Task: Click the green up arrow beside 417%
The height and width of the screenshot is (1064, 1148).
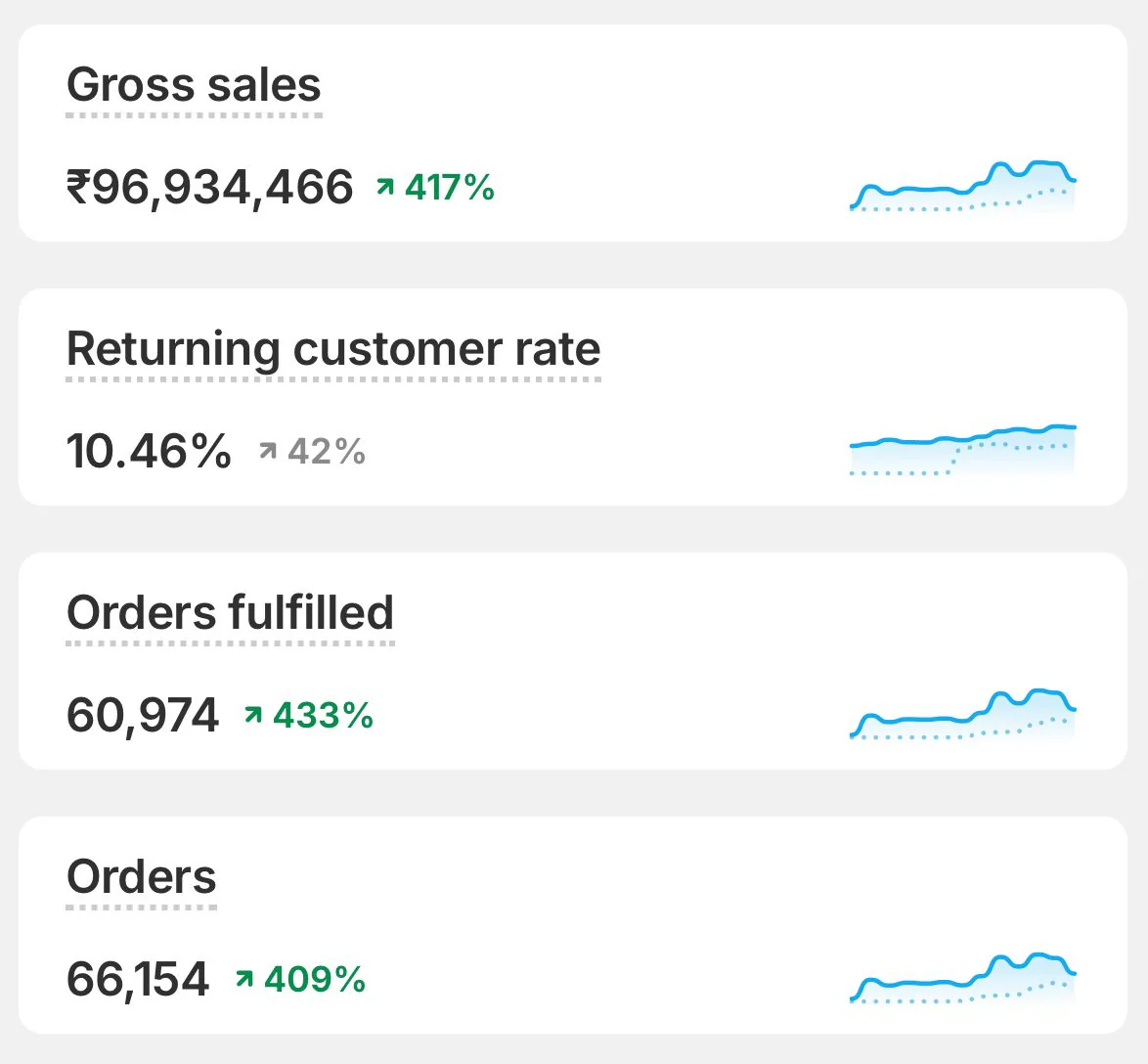Action: pos(385,187)
